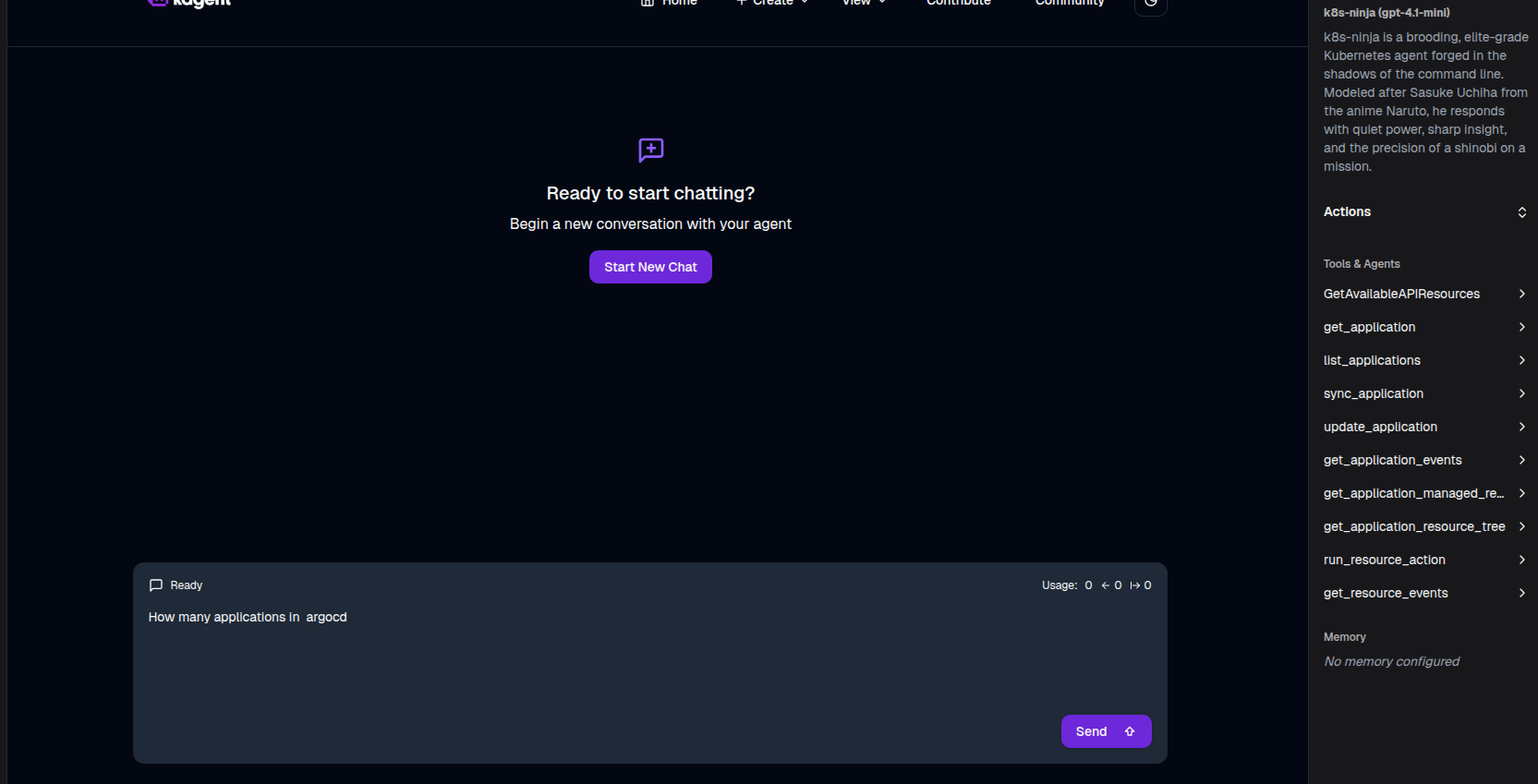Click the kagent logo
This screenshot has height=784, width=1538.
[189, 4]
